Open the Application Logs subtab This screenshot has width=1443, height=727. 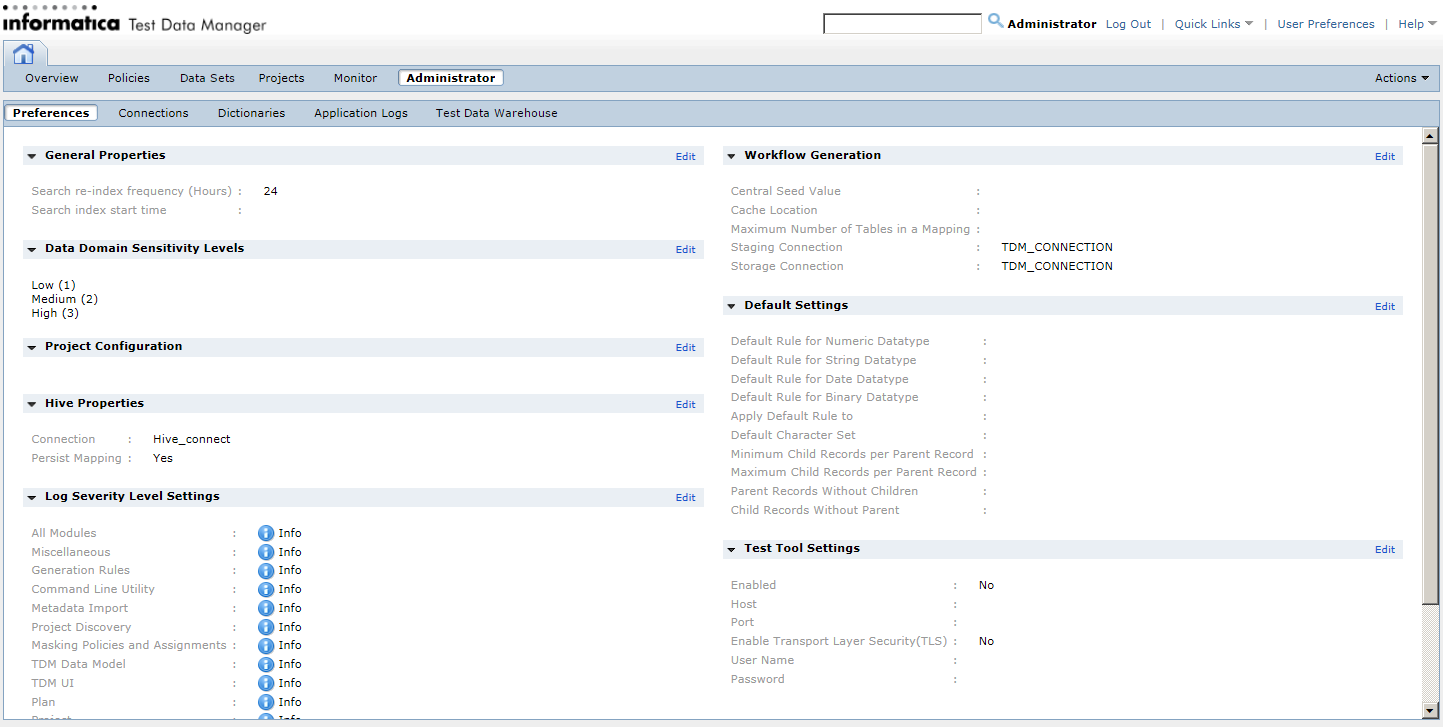[361, 113]
